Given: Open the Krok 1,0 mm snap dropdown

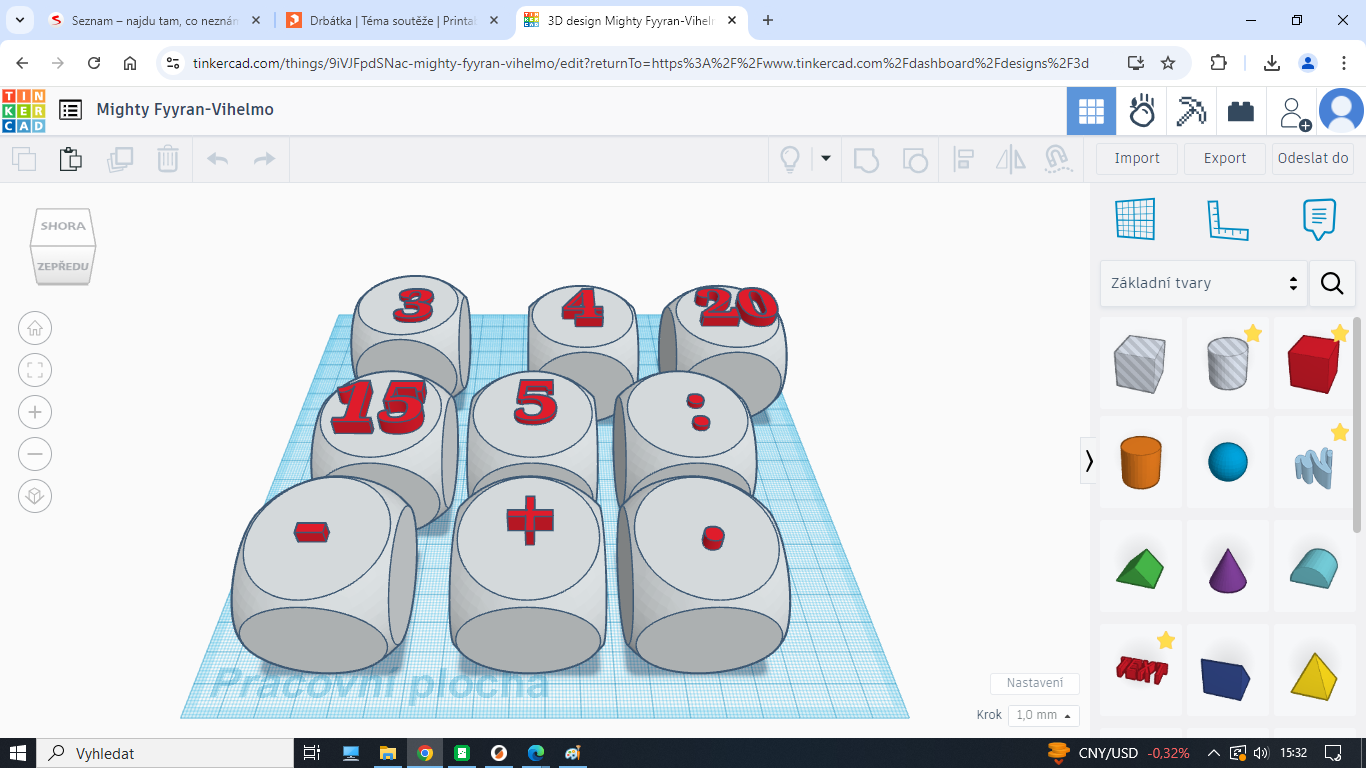Looking at the screenshot, I should pos(1044,715).
